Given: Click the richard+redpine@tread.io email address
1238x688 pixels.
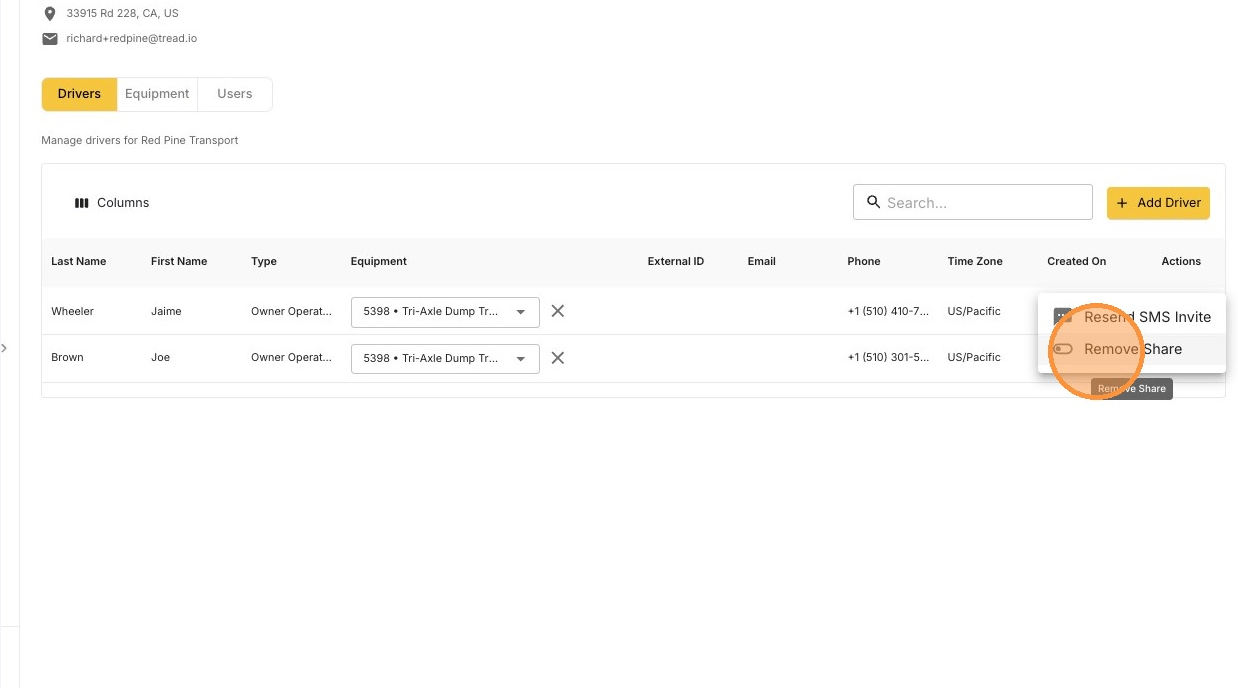Looking at the screenshot, I should pos(132,39).
